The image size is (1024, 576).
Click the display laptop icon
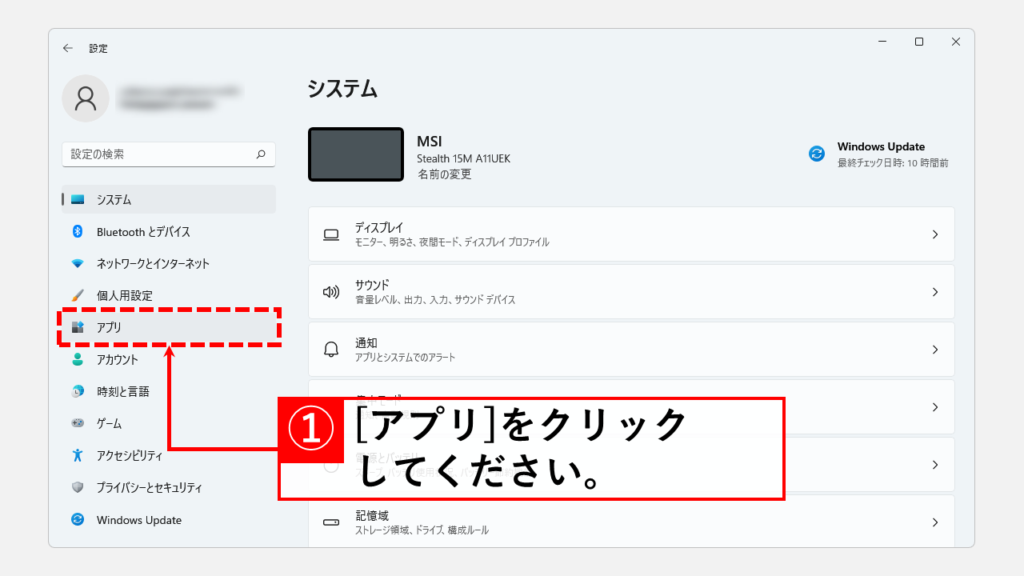tap(331, 234)
